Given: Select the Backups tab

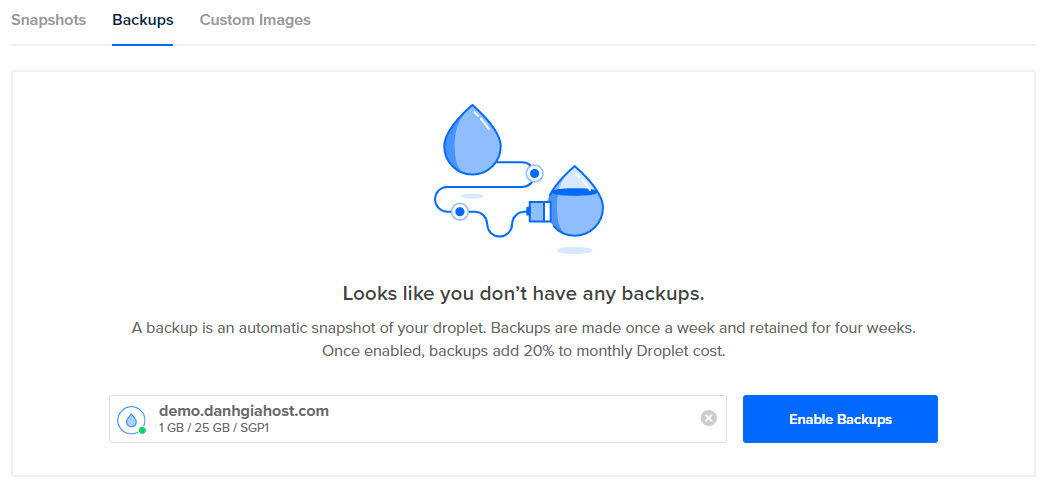Looking at the screenshot, I should pyautogui.click(x=142, y=20).
